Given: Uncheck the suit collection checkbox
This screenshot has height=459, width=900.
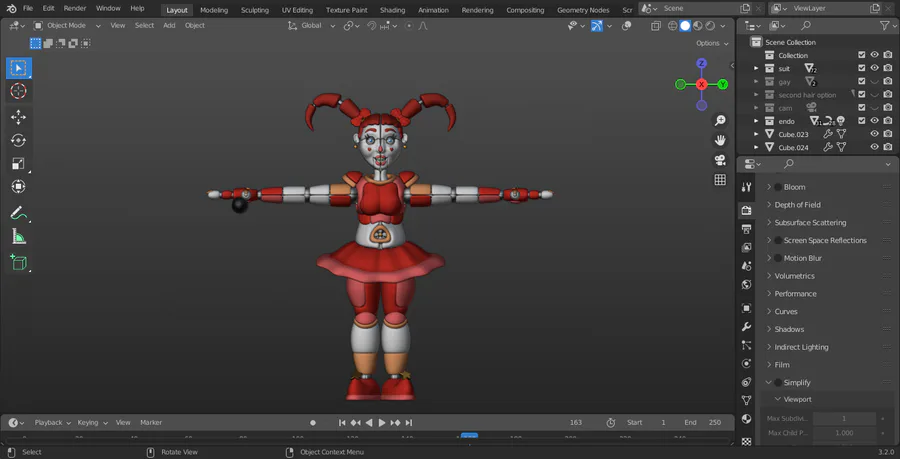Looking at the screenshot, I should (862, 68).
